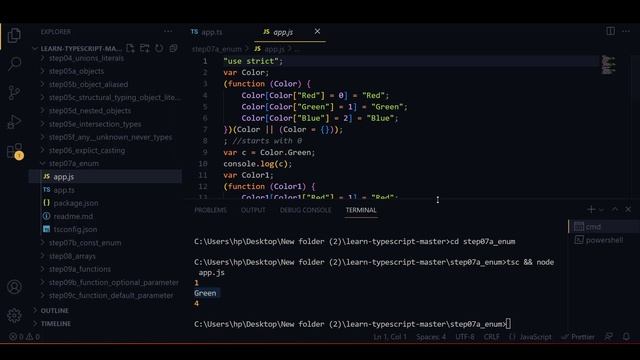
Task: Click New Folder icon in explorer header
Action: click(144, 48)
